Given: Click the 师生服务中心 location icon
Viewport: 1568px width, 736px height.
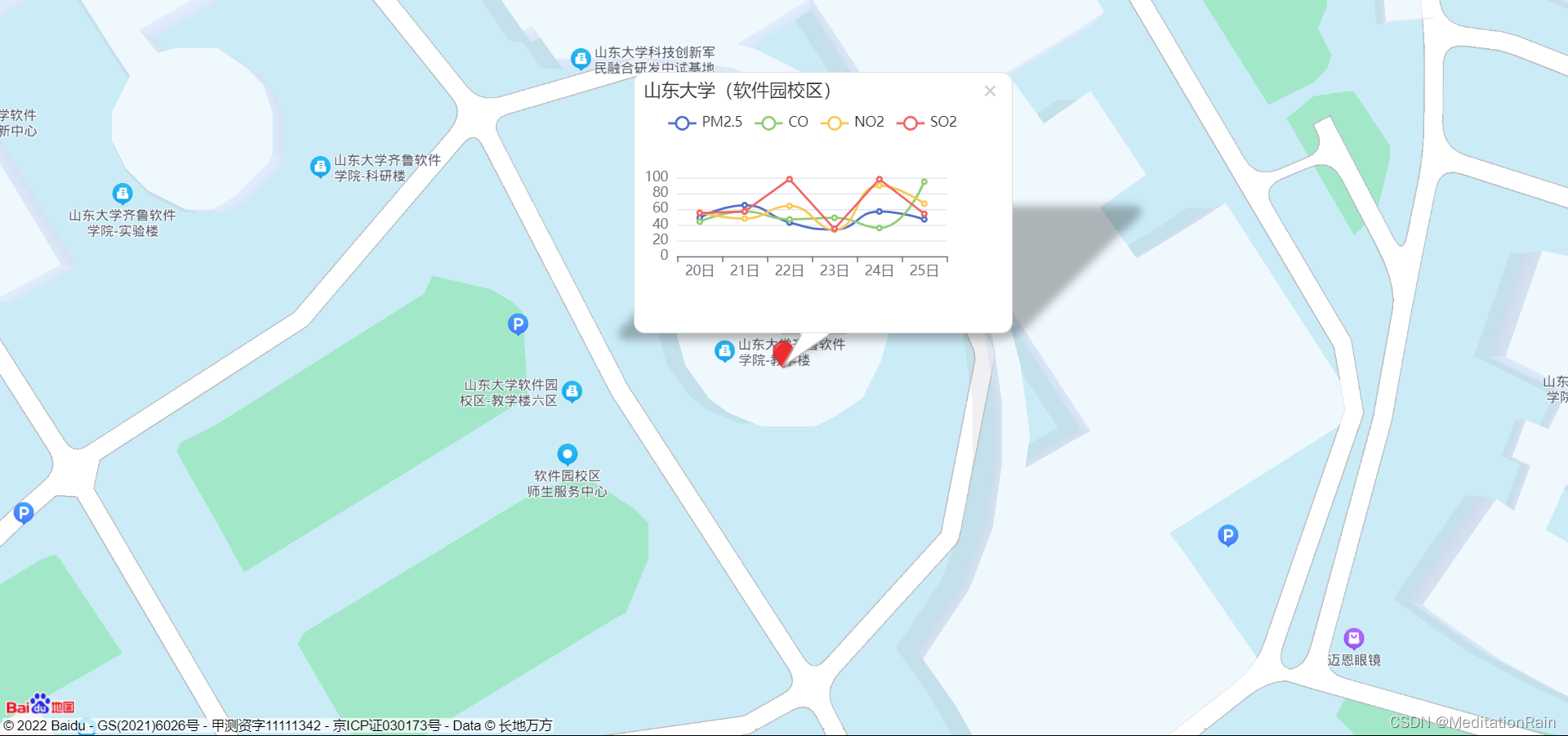Looking at the screenshot, I should 568,454.
